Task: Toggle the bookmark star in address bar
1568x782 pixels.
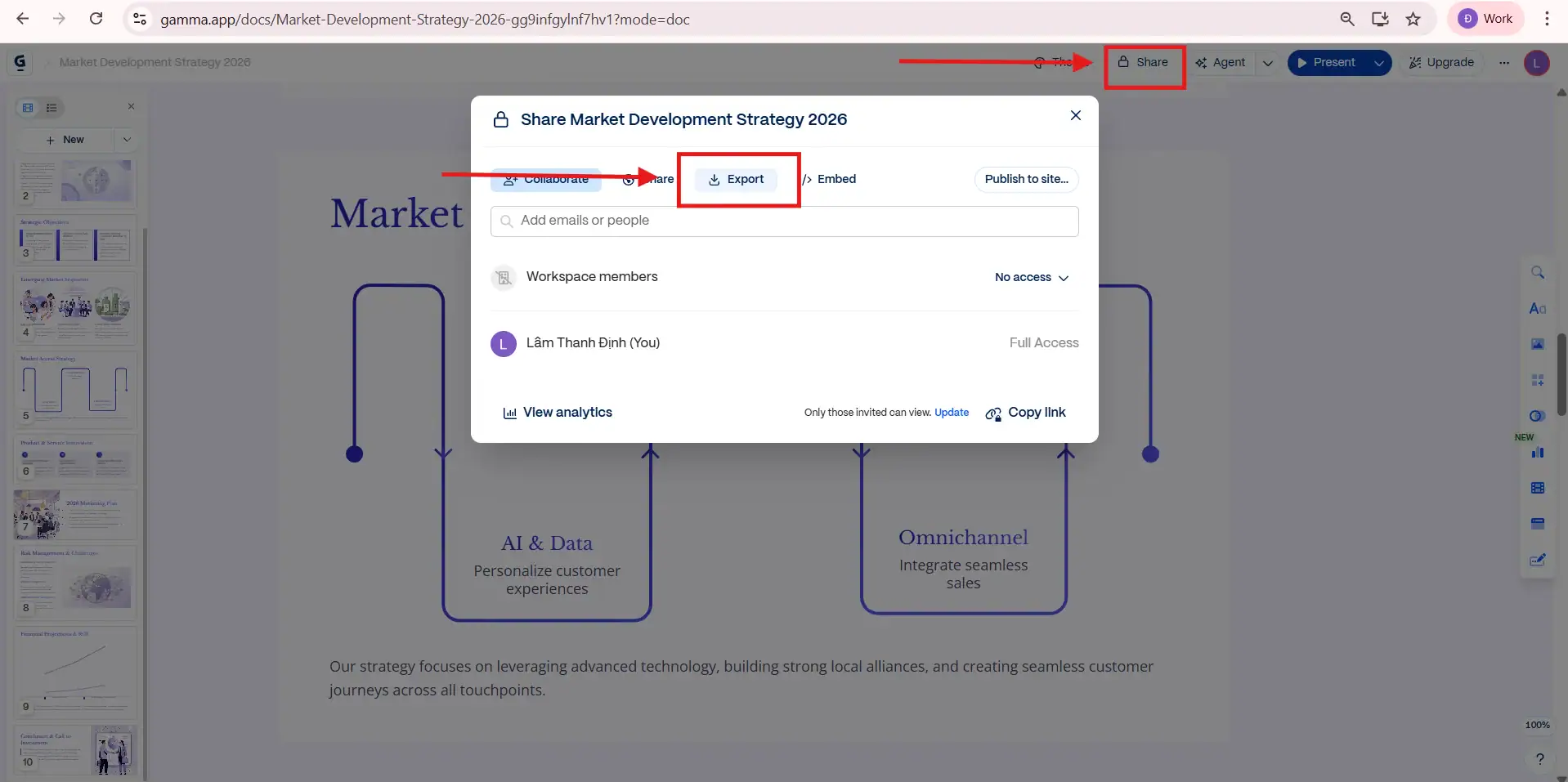Action: [1413, 19]
